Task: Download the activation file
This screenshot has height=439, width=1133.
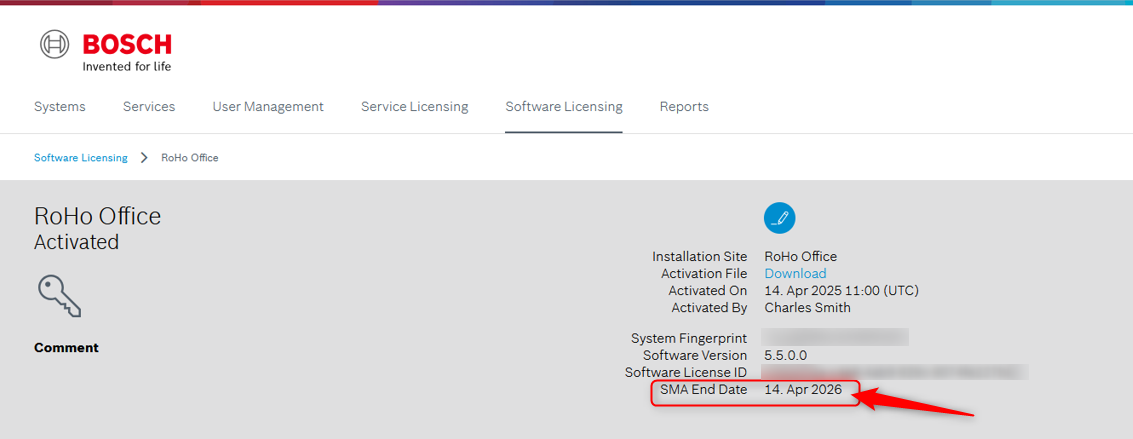Action: [795, 274]
